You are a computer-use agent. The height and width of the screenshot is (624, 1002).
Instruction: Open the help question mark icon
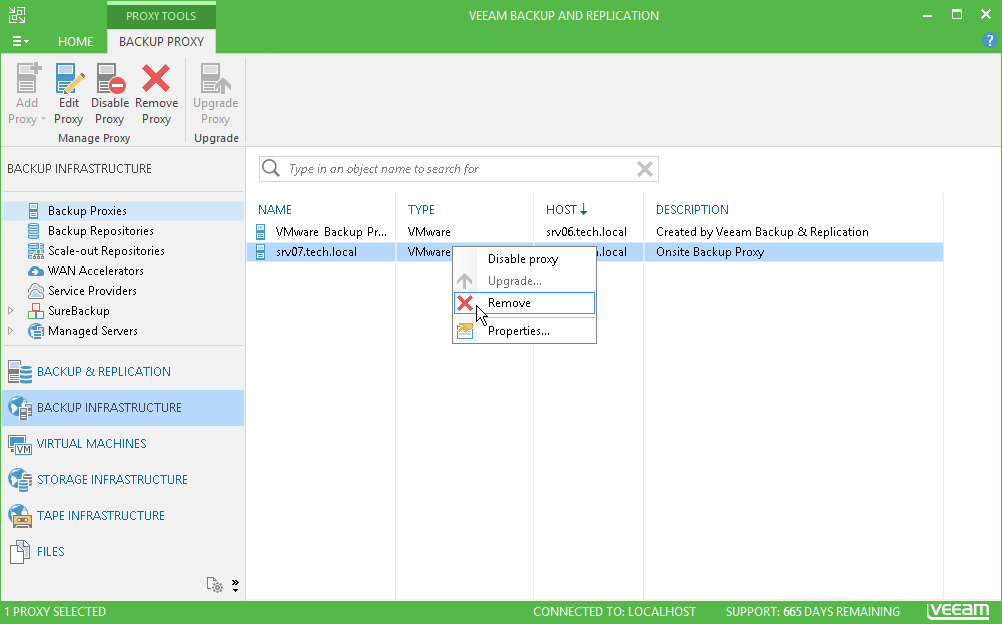tap(989, 41)
